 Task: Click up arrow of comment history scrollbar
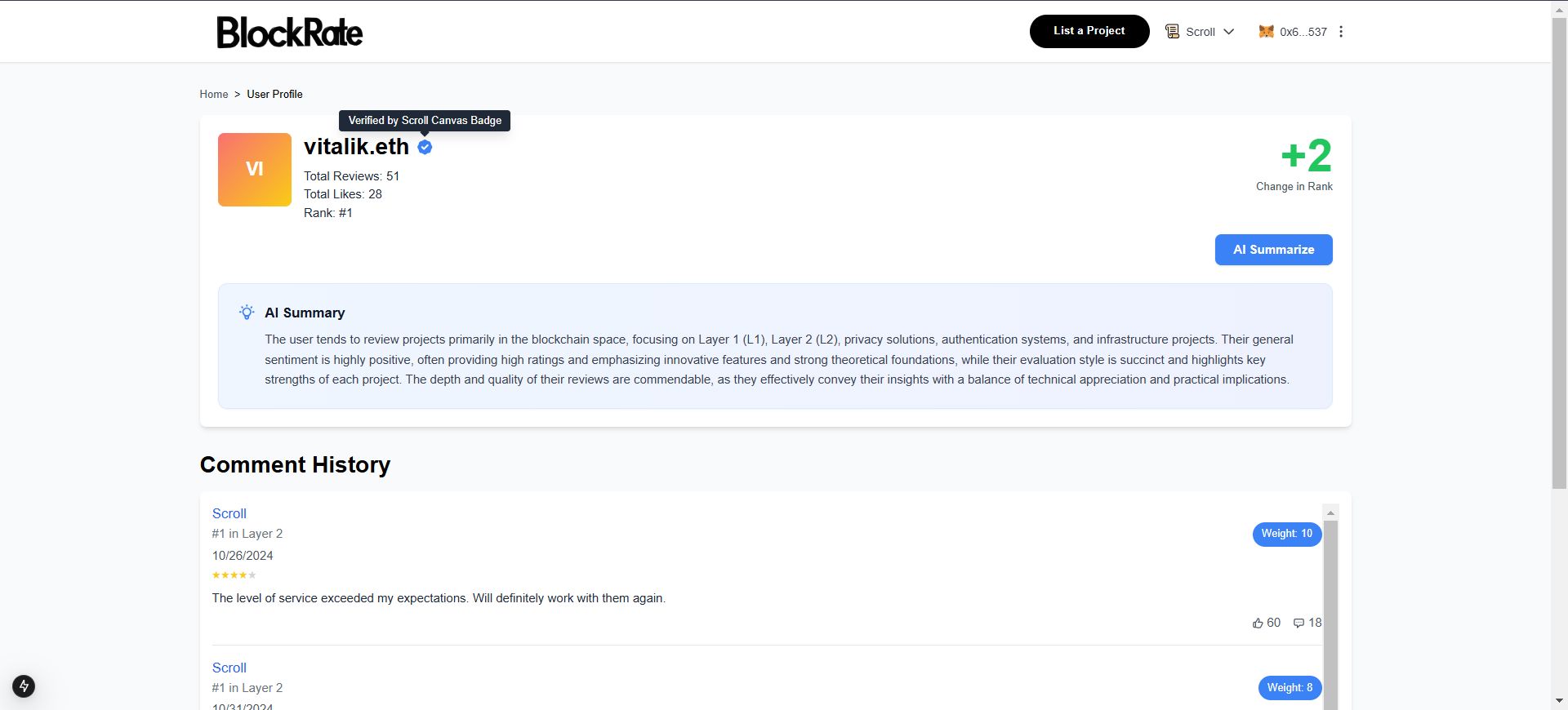click(x=1330, y=513)
